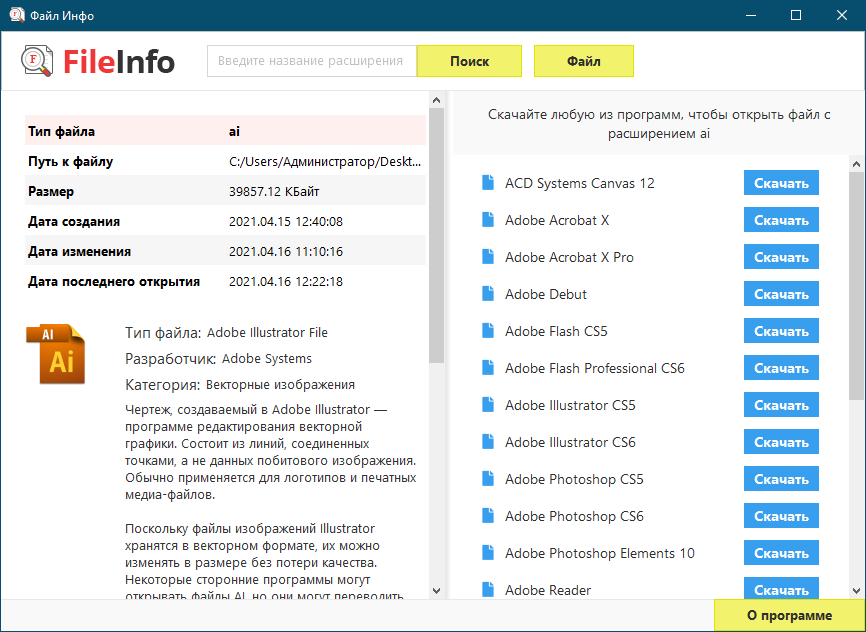Viewport: 866px width, 632px height.
Task: Click the left panel scrollbar thumb
Action: (436, 235)
